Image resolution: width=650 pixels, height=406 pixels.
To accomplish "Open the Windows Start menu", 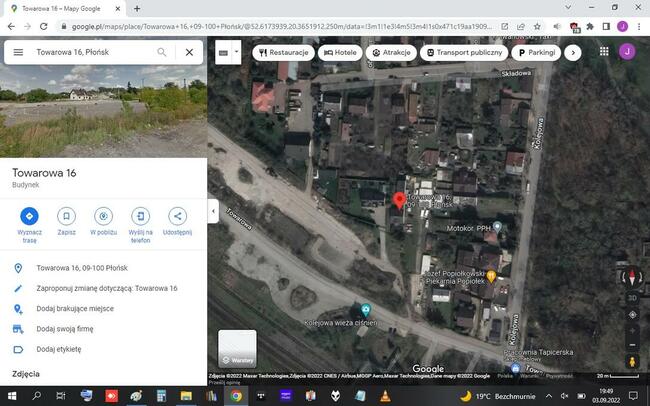I will [12, 396].
